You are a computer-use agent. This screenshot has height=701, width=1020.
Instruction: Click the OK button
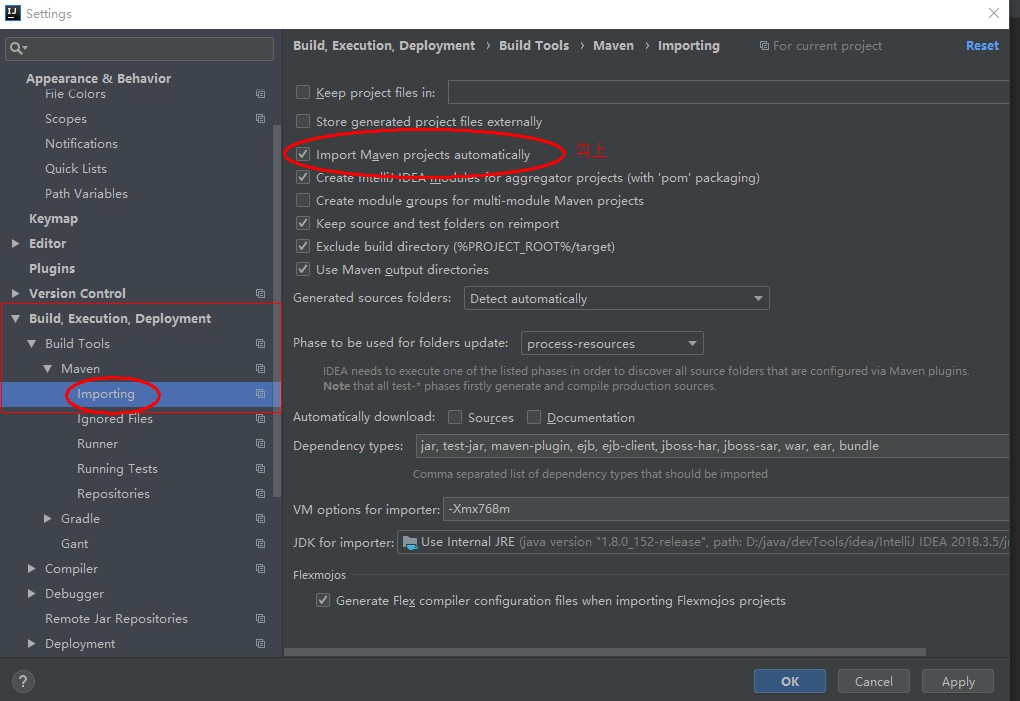[x=790, y=681]
